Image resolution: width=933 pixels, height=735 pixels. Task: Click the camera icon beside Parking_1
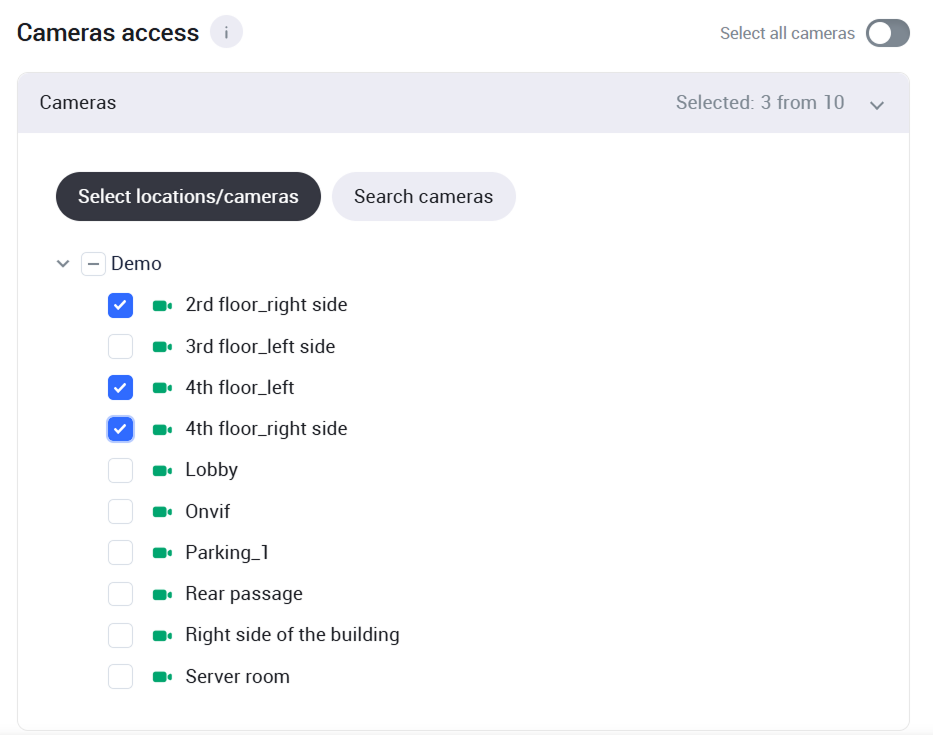tap(162, 553)
